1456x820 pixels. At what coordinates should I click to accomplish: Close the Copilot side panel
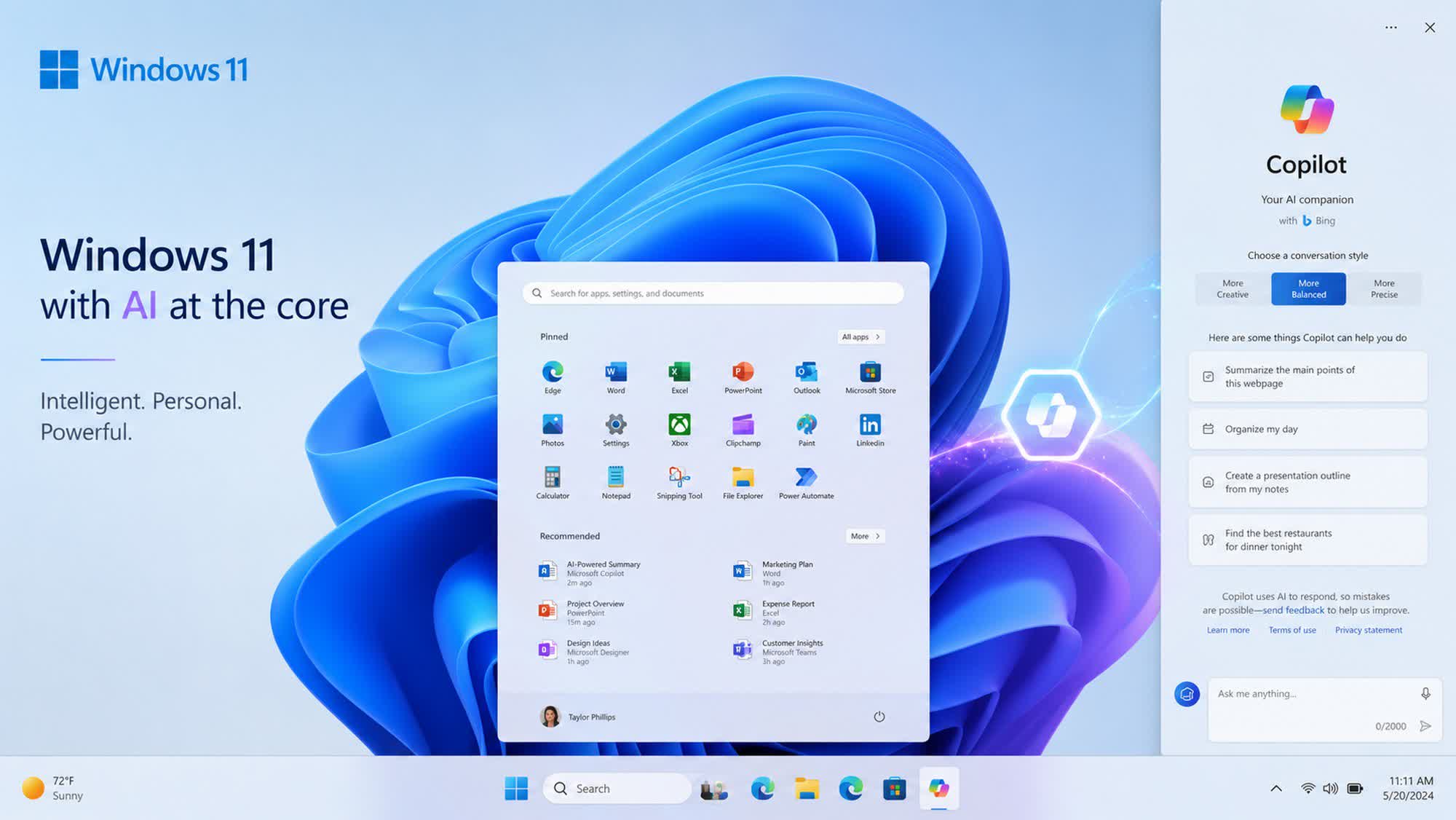[x=1430, y=28]
